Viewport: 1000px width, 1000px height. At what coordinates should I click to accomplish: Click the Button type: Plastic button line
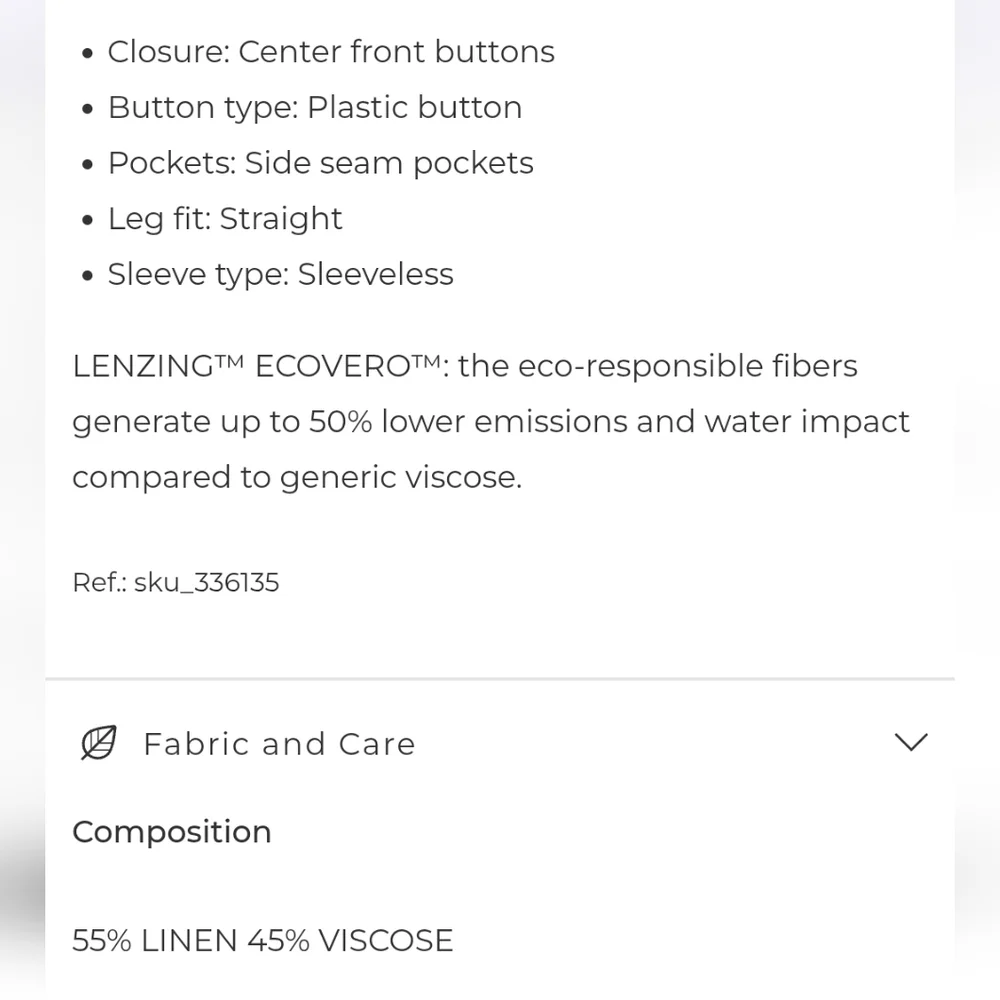pos(315,108)
